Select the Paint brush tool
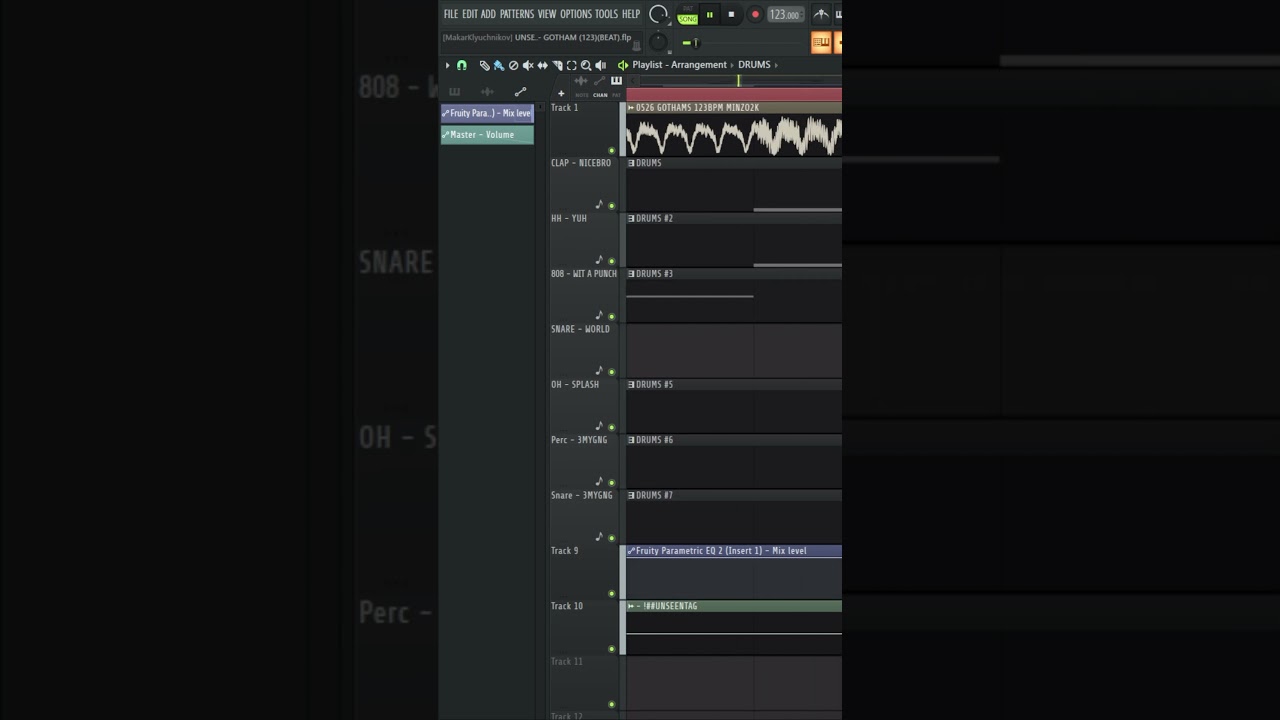Viewport: 1280px width, 720px height. tap(498, 65)
